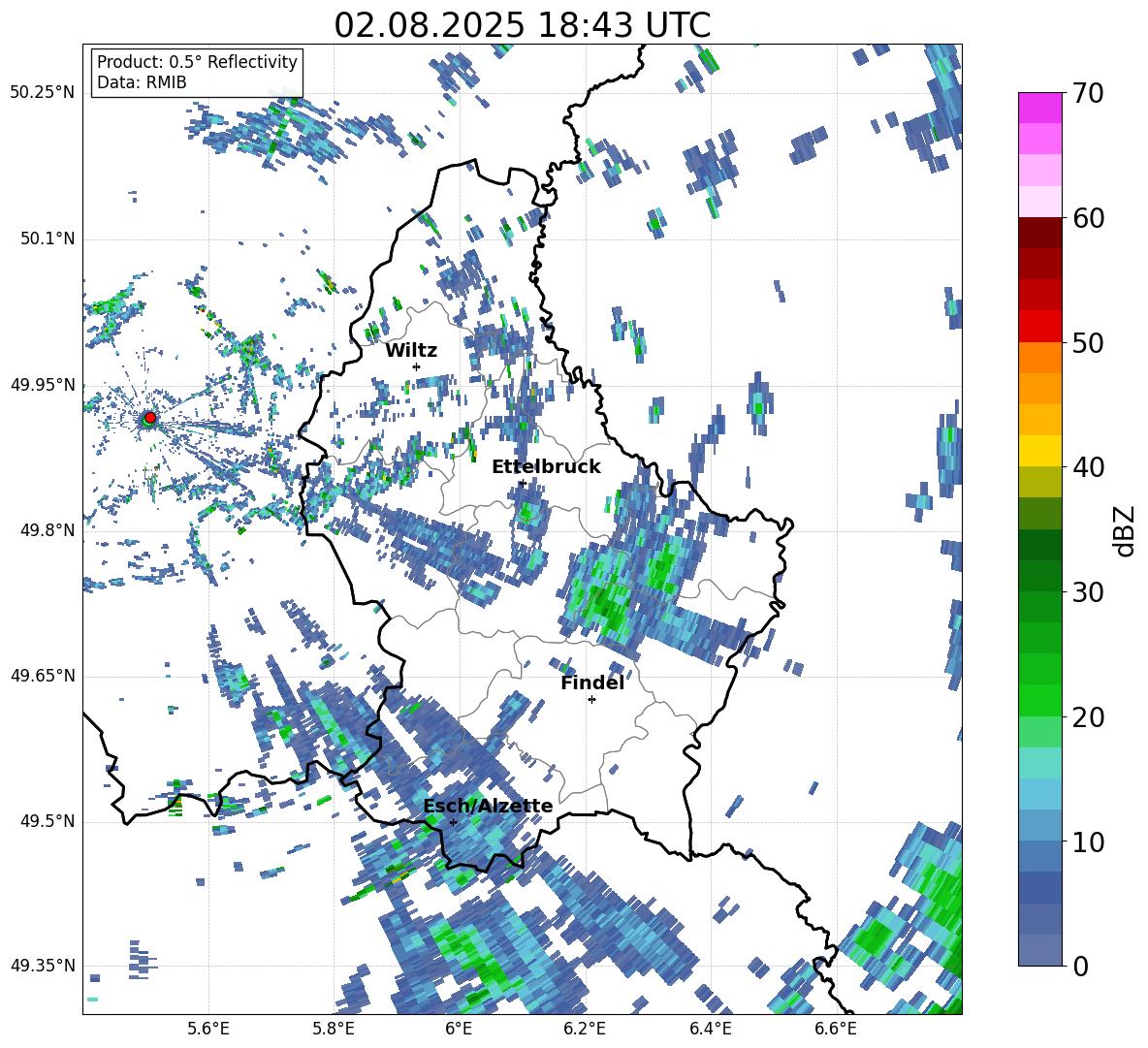
Task: Click the Esch/Alzette city label
Action: tap(488, 806)
